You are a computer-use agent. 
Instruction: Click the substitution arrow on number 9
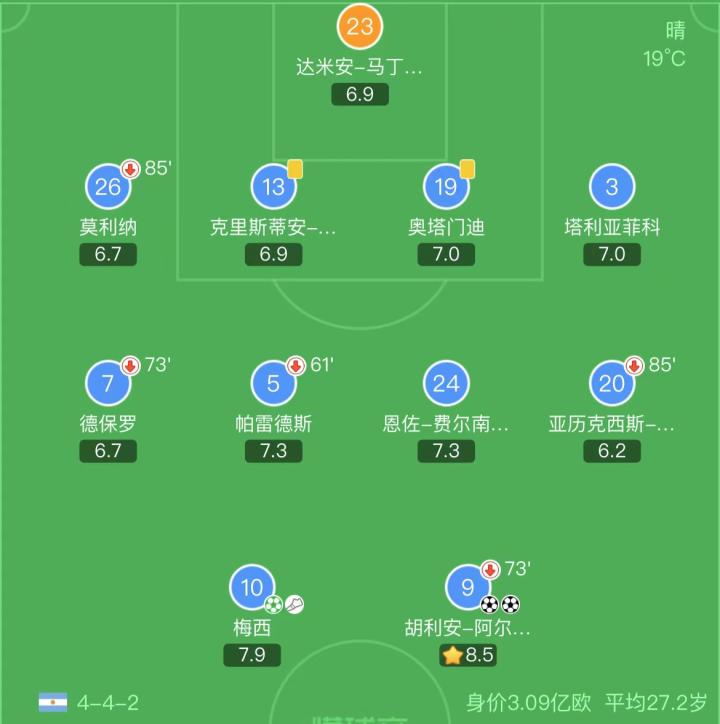[x=489, y=570]
